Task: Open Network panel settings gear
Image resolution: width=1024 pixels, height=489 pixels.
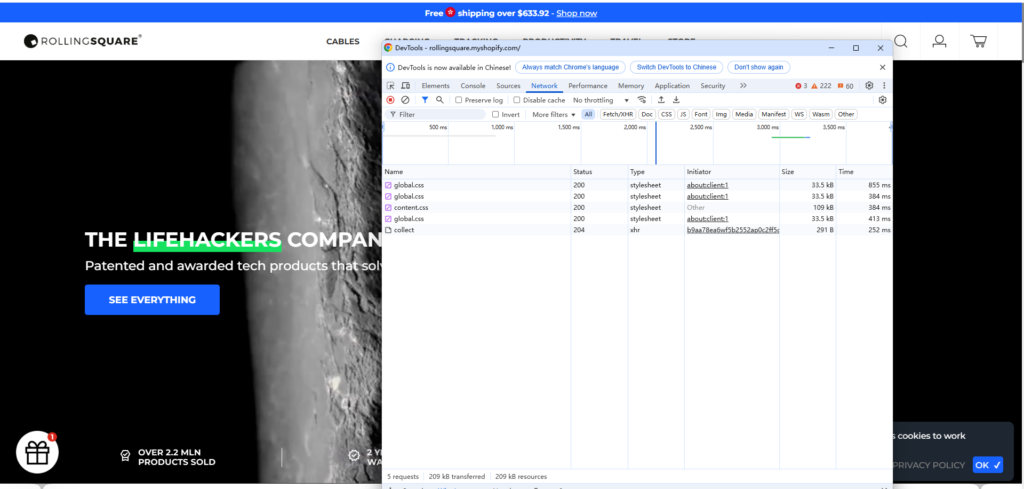Action: click(882, 100)
